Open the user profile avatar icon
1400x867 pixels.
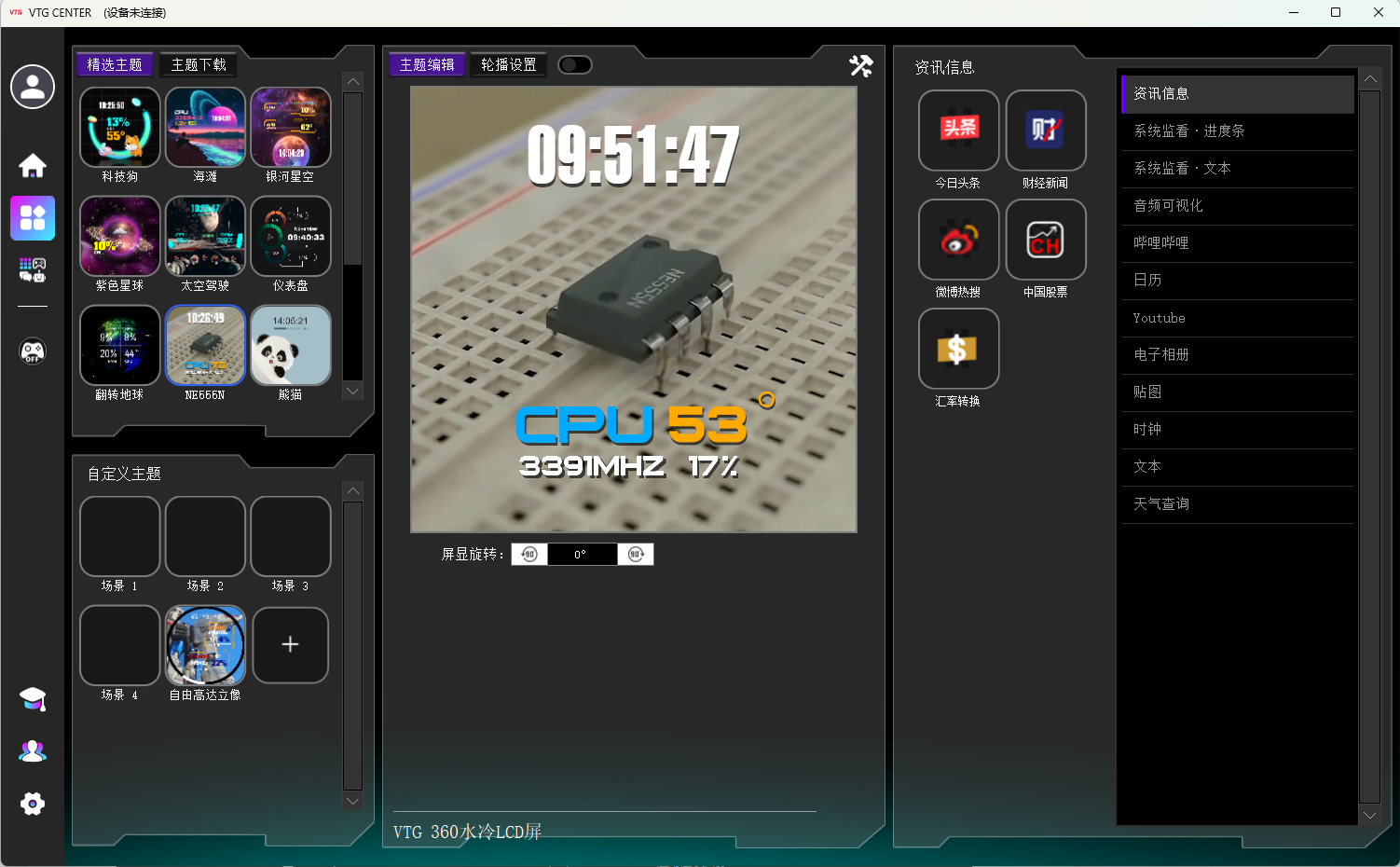33,87
